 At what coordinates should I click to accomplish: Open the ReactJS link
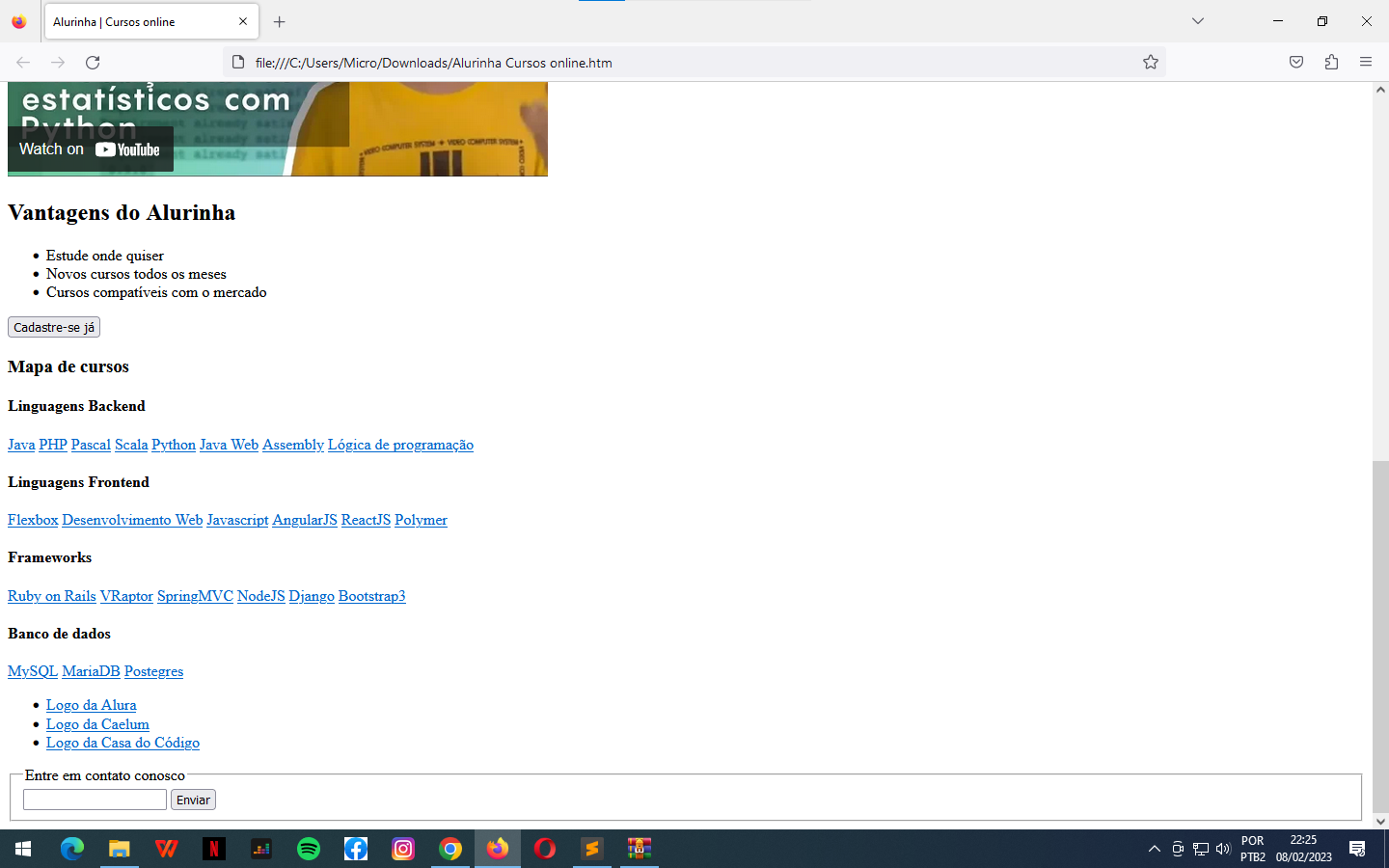pos(366,520)
